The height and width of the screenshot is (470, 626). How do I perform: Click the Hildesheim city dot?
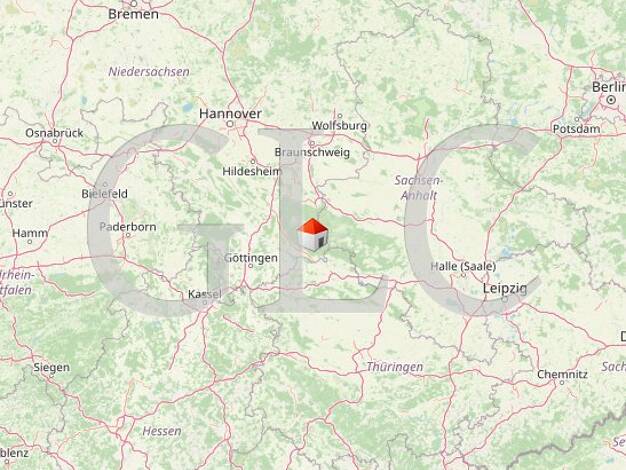[253, 162]
